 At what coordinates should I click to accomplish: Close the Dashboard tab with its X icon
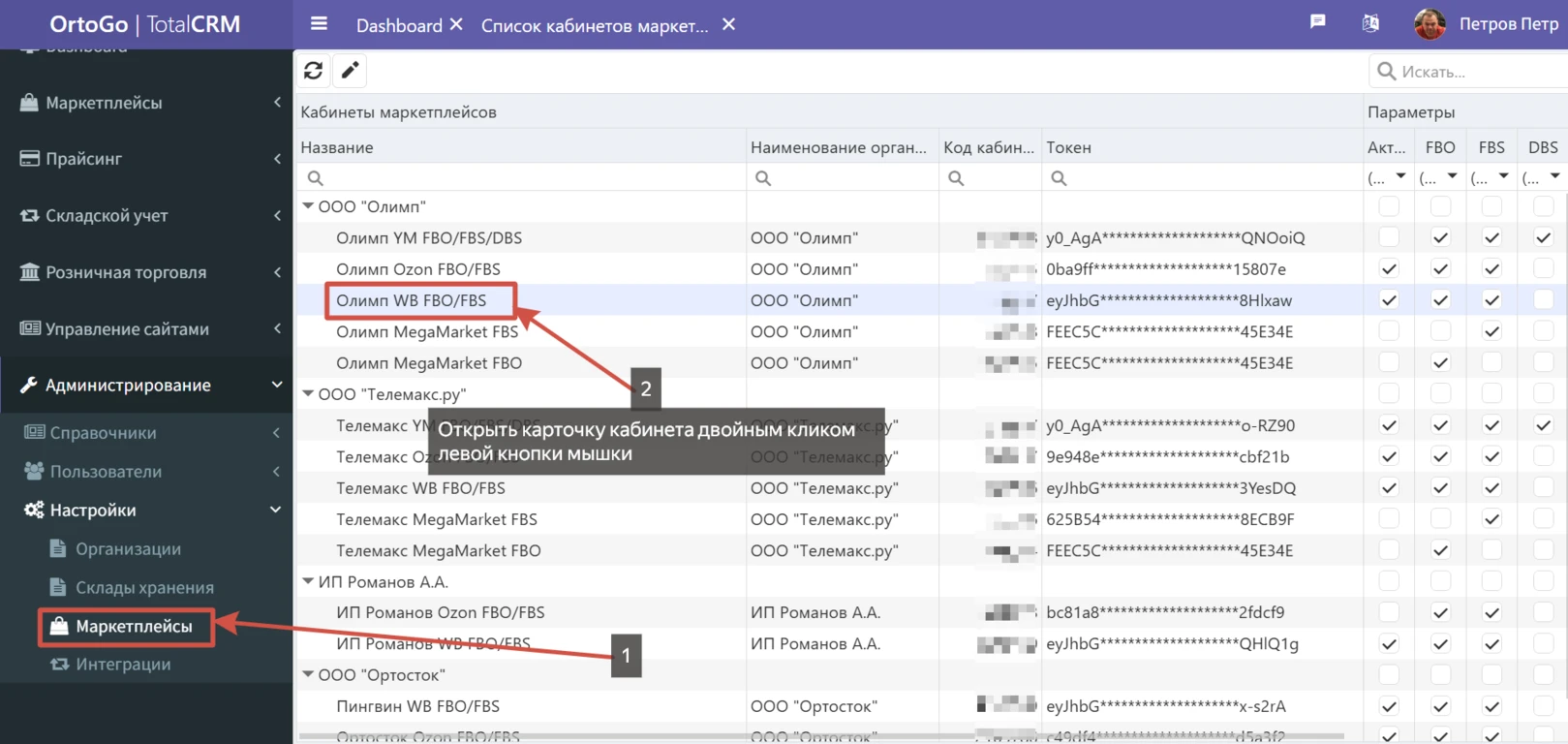click(x=456, y=24)
